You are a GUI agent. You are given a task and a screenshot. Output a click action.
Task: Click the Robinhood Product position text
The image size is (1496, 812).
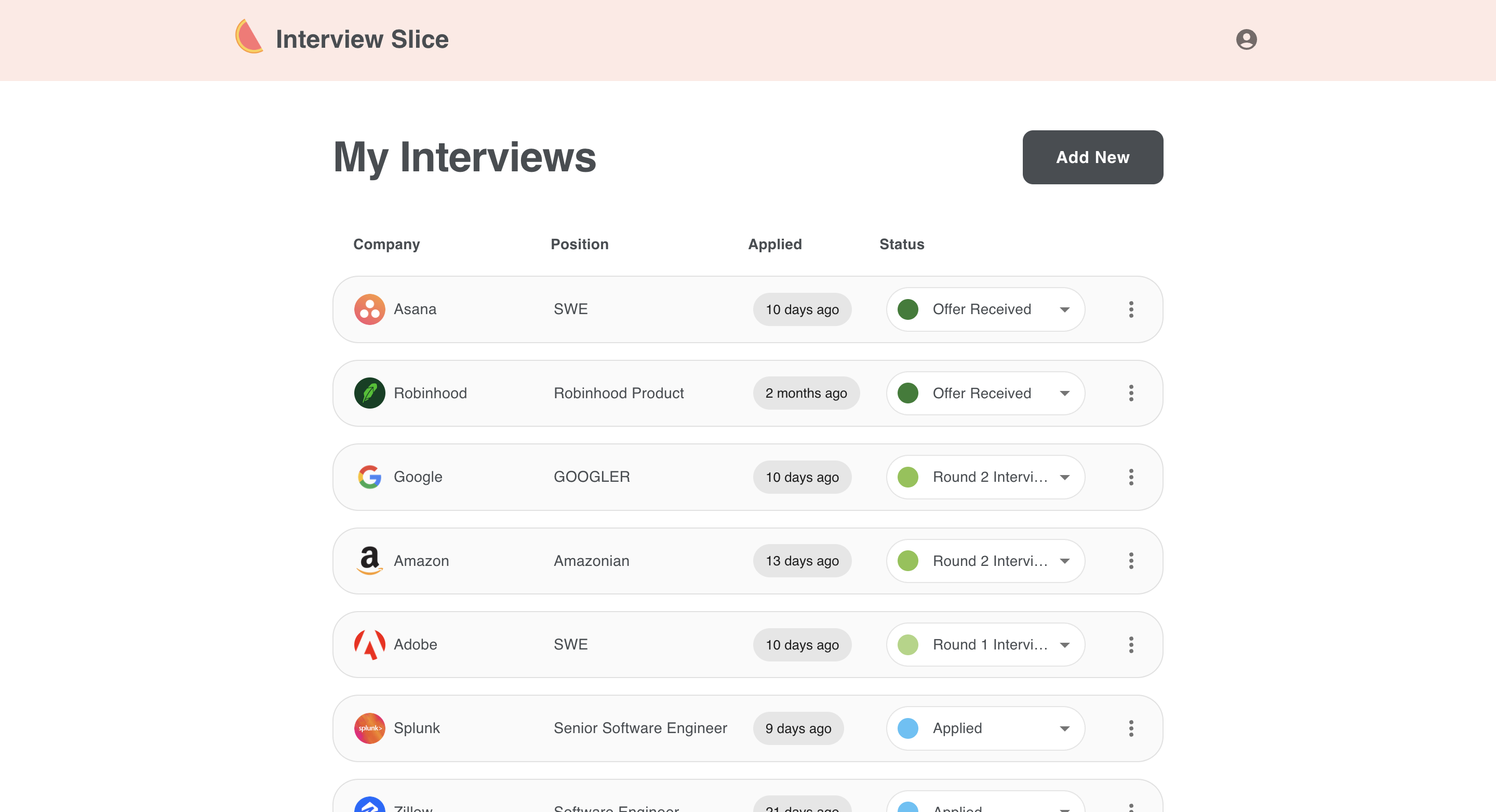619,393
